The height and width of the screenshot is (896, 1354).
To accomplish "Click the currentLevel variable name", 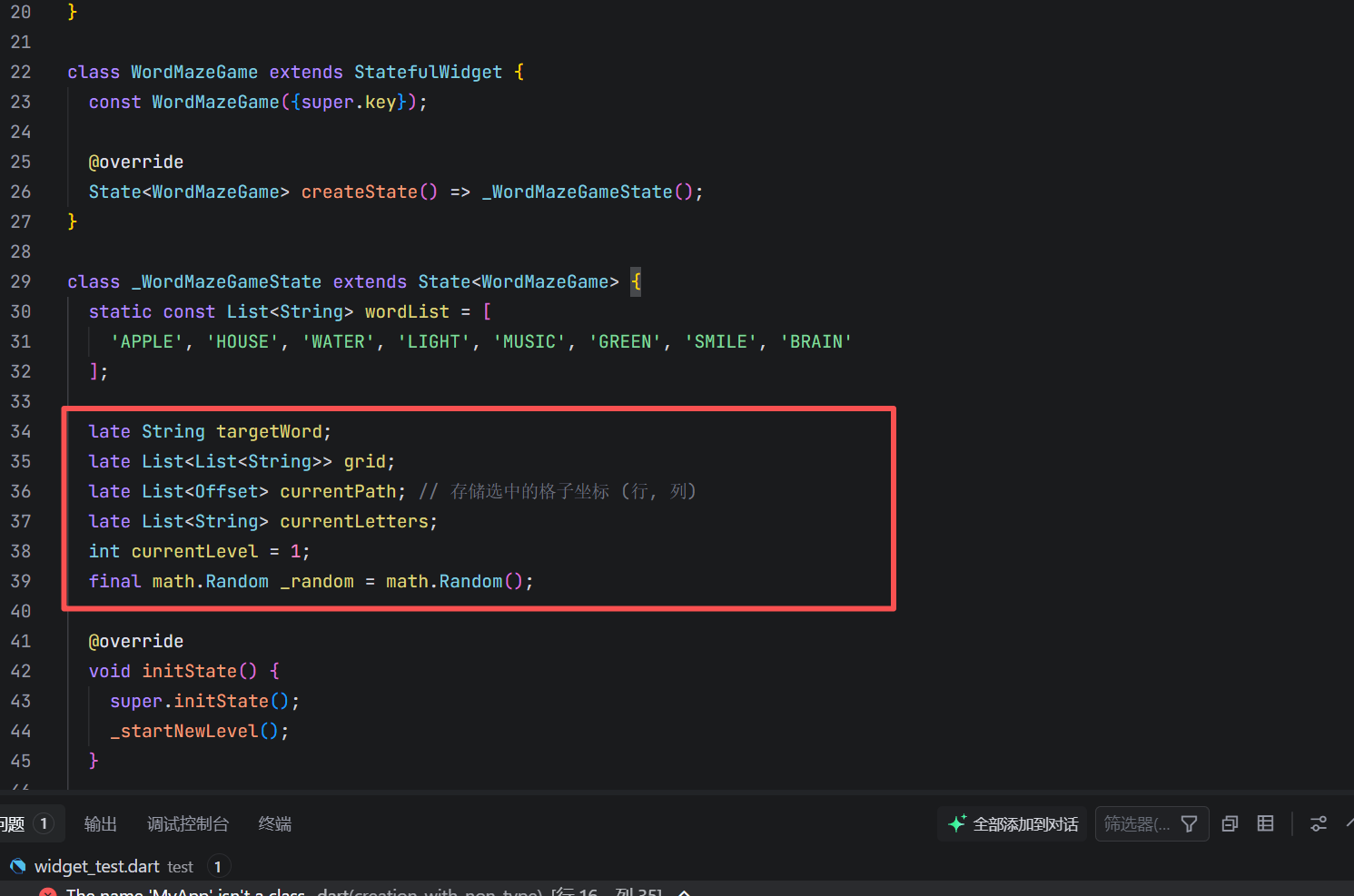I will [x=194, y=551].
